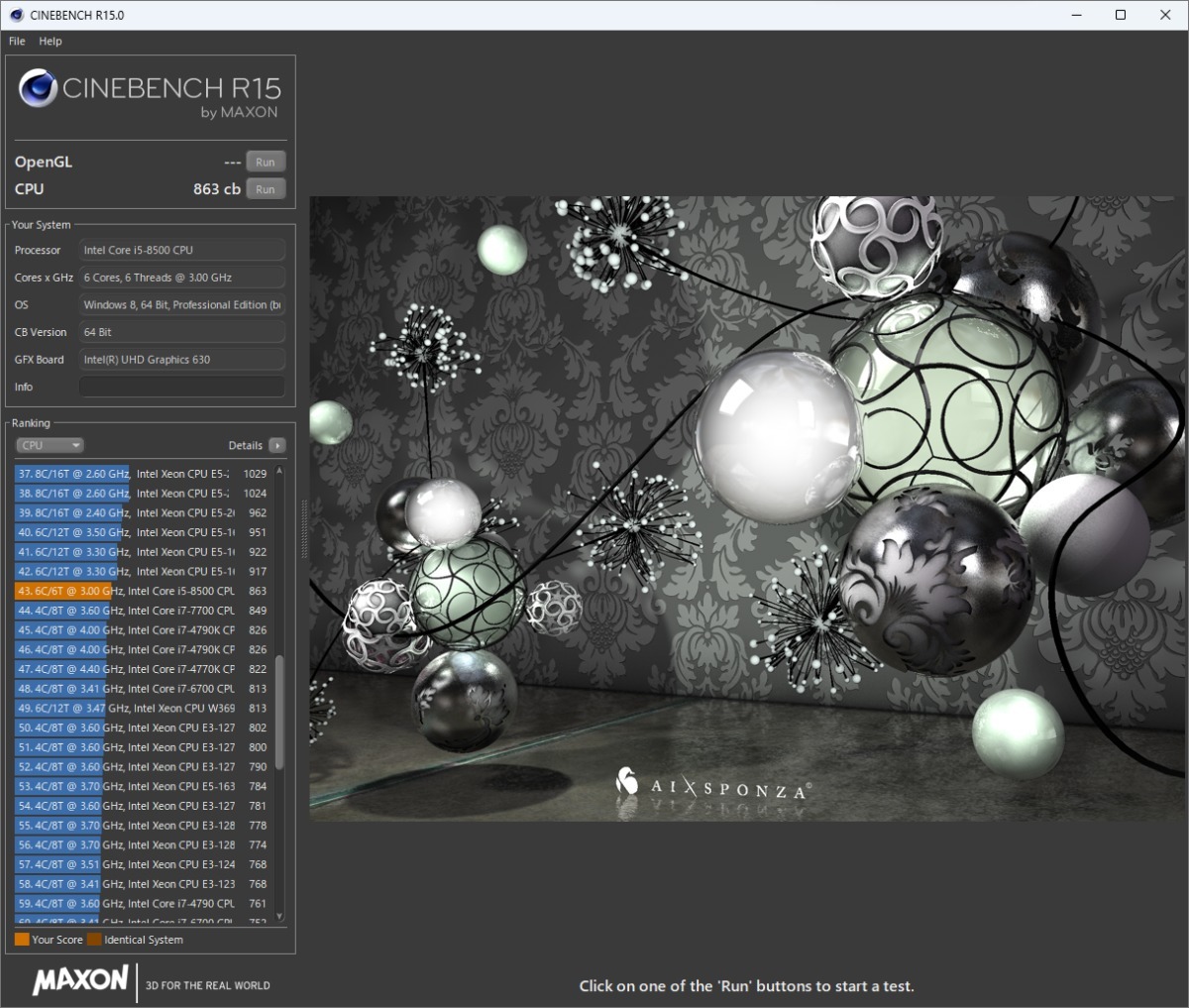The width and height of the screenshot is (1189, 1008).
Task: Select rank 52 Xeon E3 row scoring 790
Action: [143, 767]
